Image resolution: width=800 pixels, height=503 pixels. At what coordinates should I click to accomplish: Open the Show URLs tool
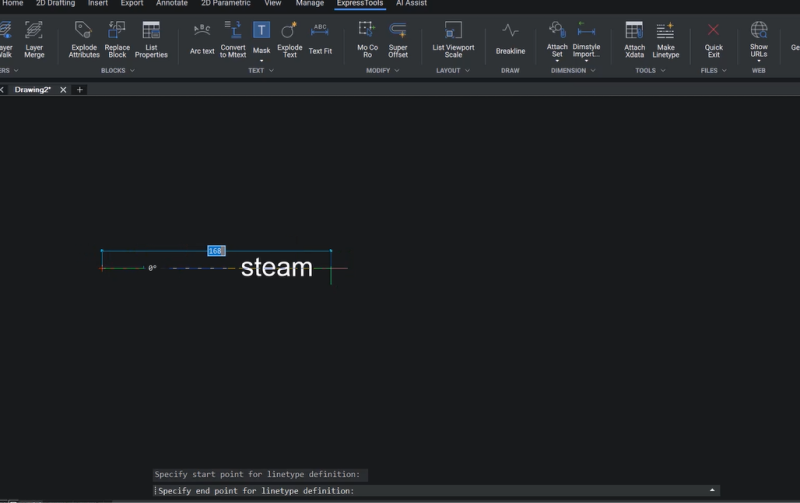click(x=759, y=39)
